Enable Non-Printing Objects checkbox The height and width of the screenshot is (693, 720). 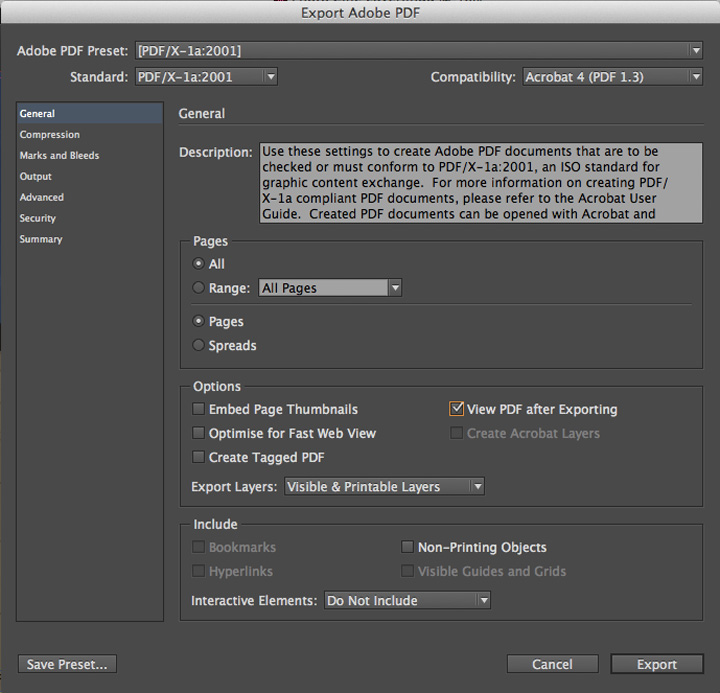[407, 547]
